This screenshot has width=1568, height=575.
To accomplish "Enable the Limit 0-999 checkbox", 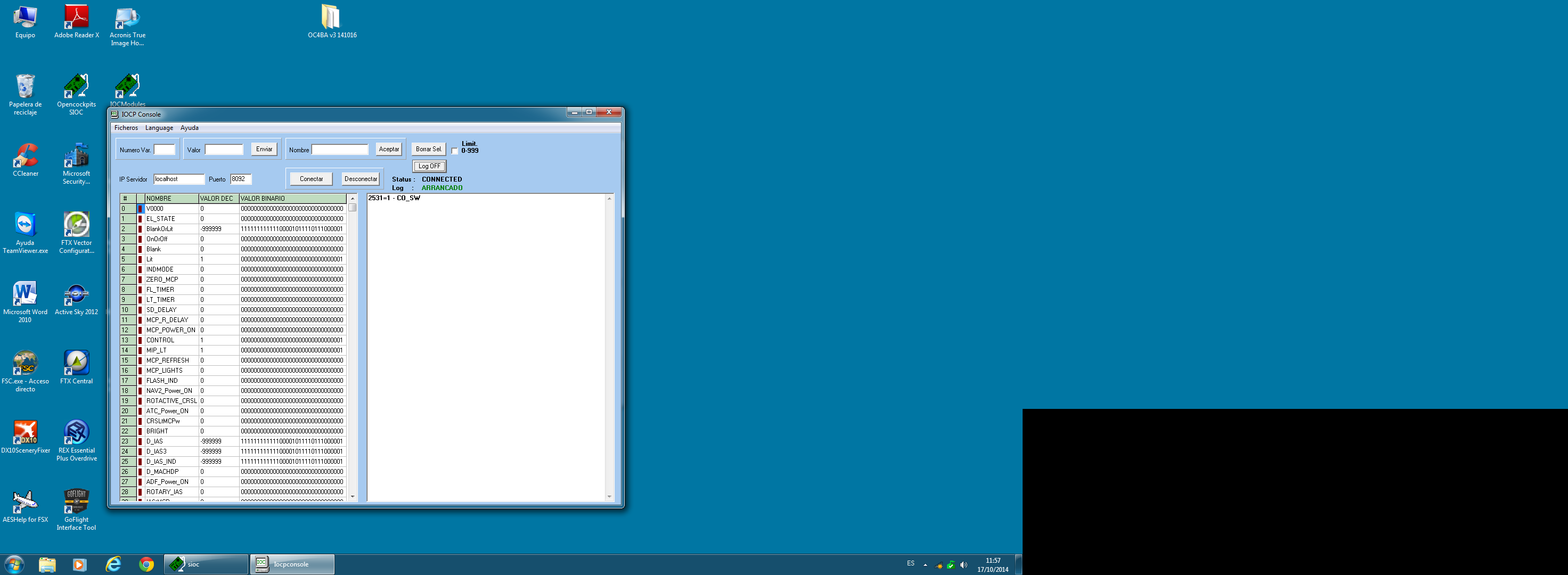I will point(455,151).
